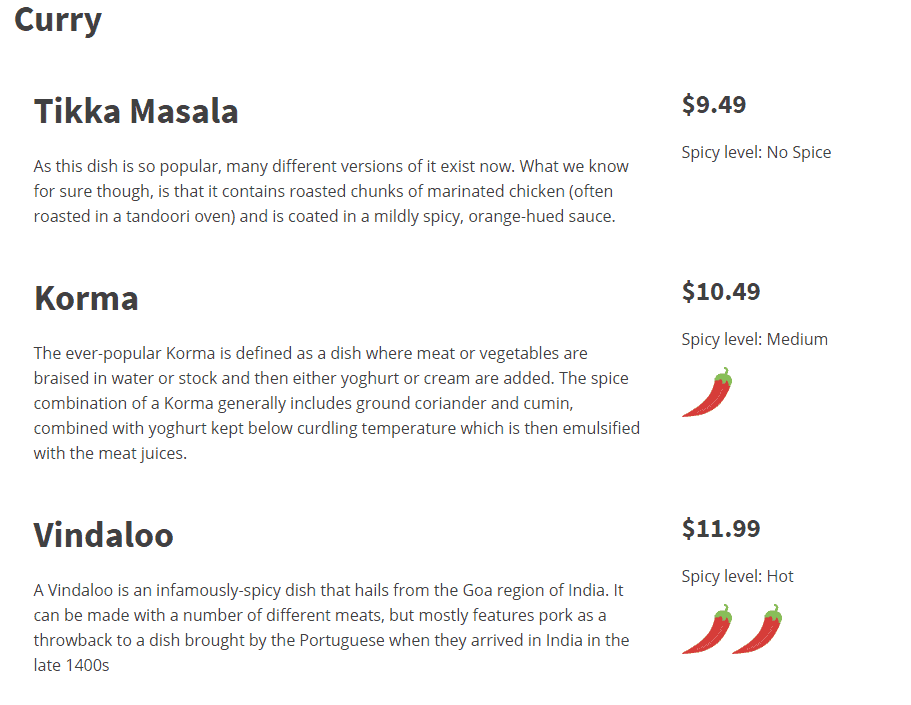Select the Korma dish title
This screenshot has height=705, width=911.
(x=86, y=298)
